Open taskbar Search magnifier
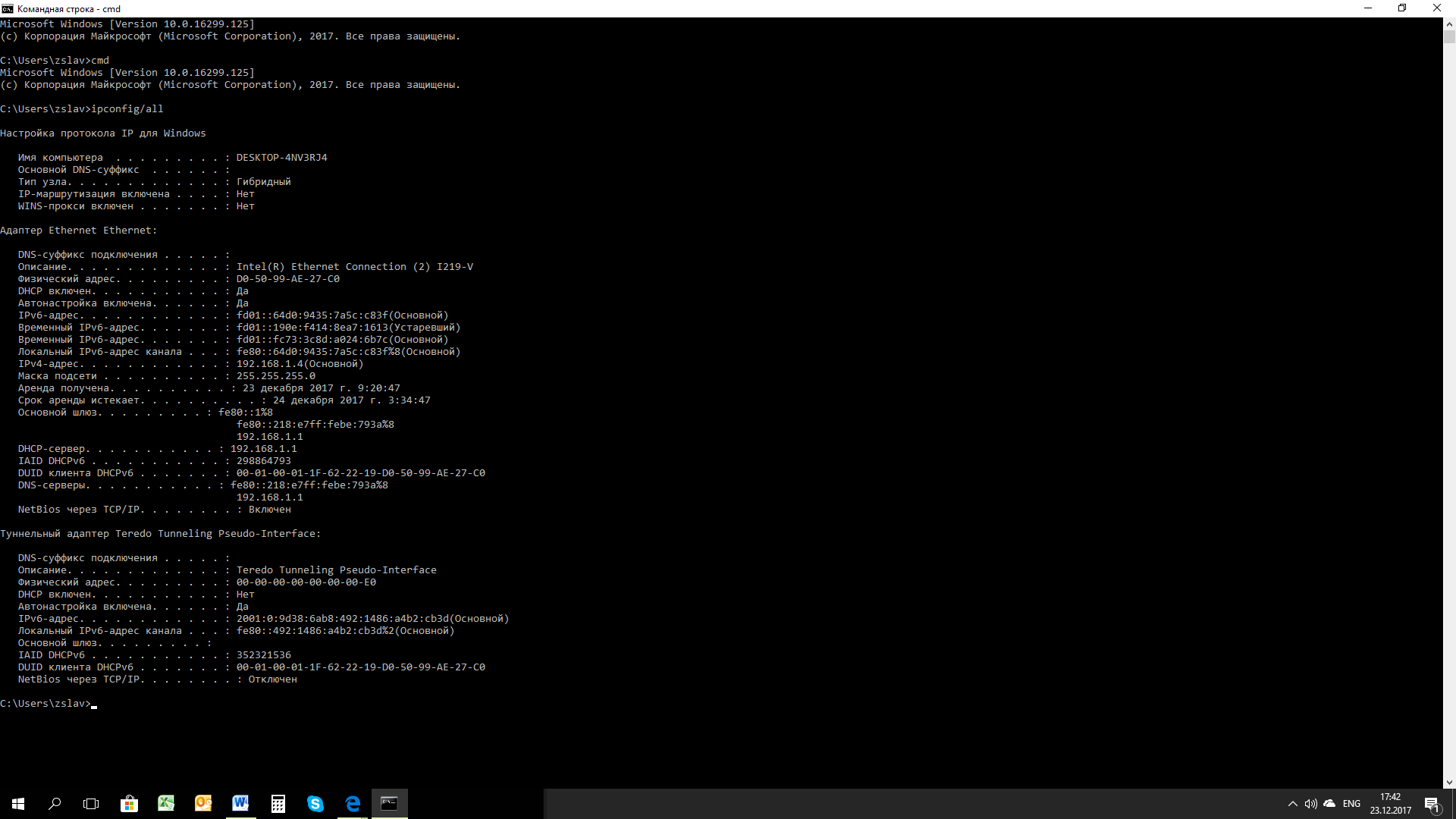 point(55,804)
